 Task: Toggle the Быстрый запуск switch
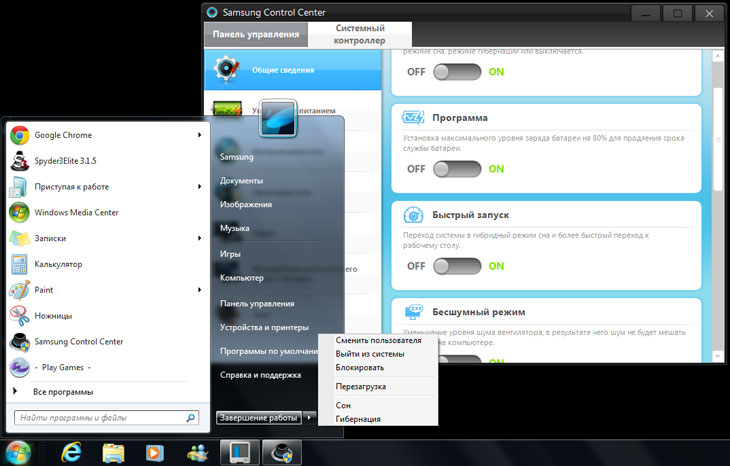(x=457, y=266)
